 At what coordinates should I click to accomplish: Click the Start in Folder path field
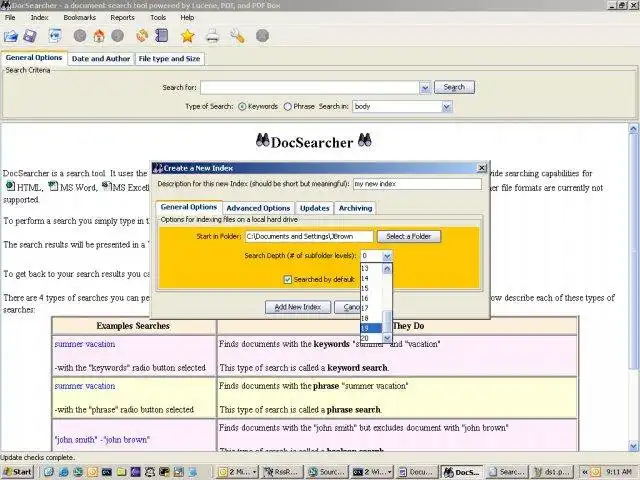click(x=309, y=236)
